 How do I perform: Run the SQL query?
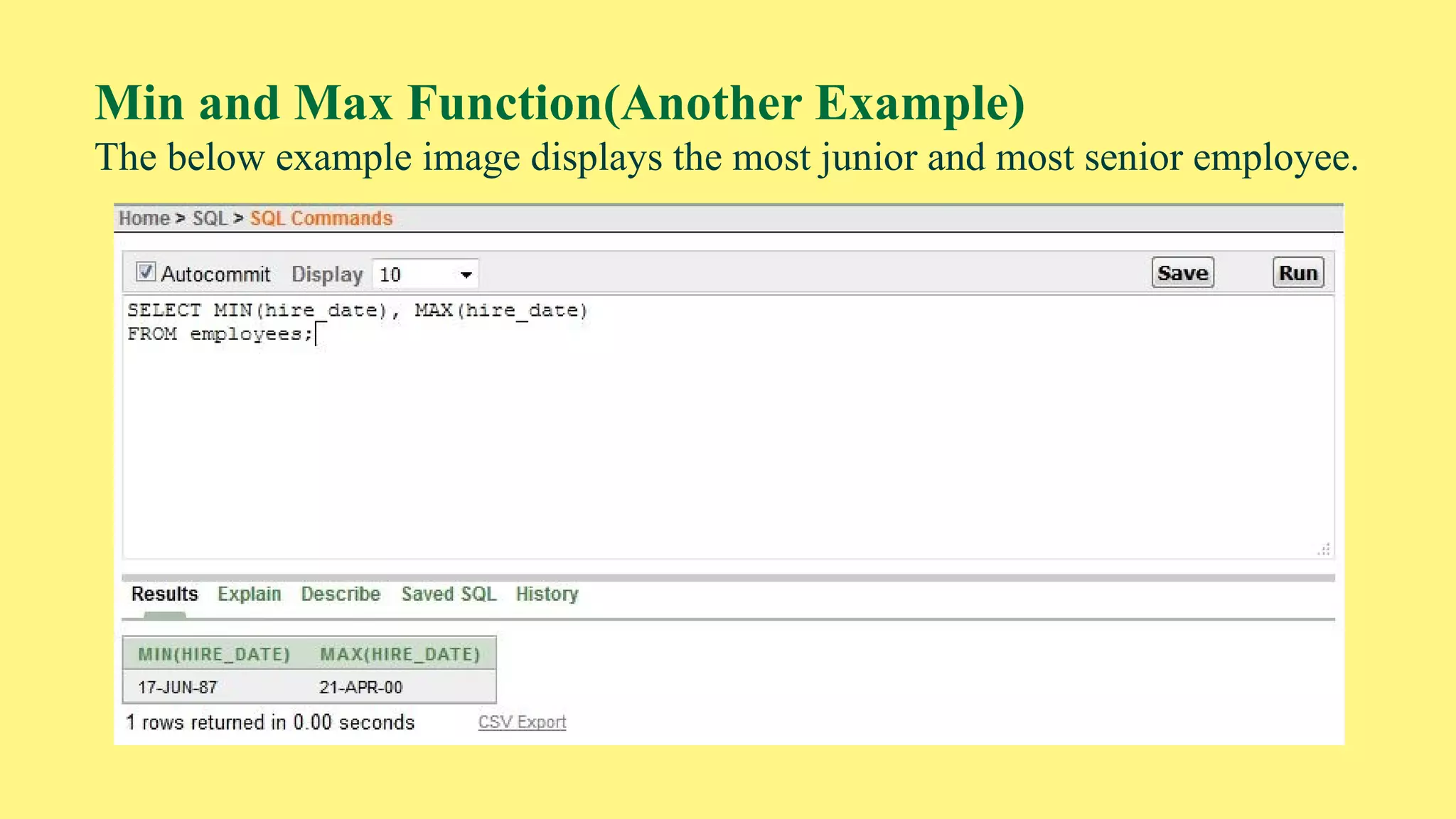tap(1298, 273)
